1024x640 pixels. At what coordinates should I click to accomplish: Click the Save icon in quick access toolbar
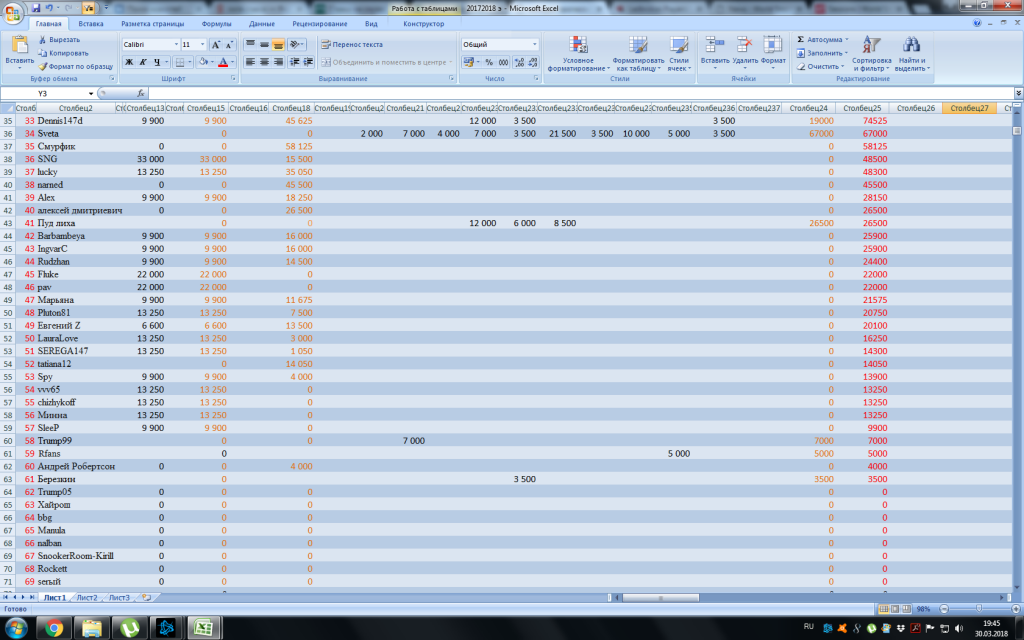[36, 8]
